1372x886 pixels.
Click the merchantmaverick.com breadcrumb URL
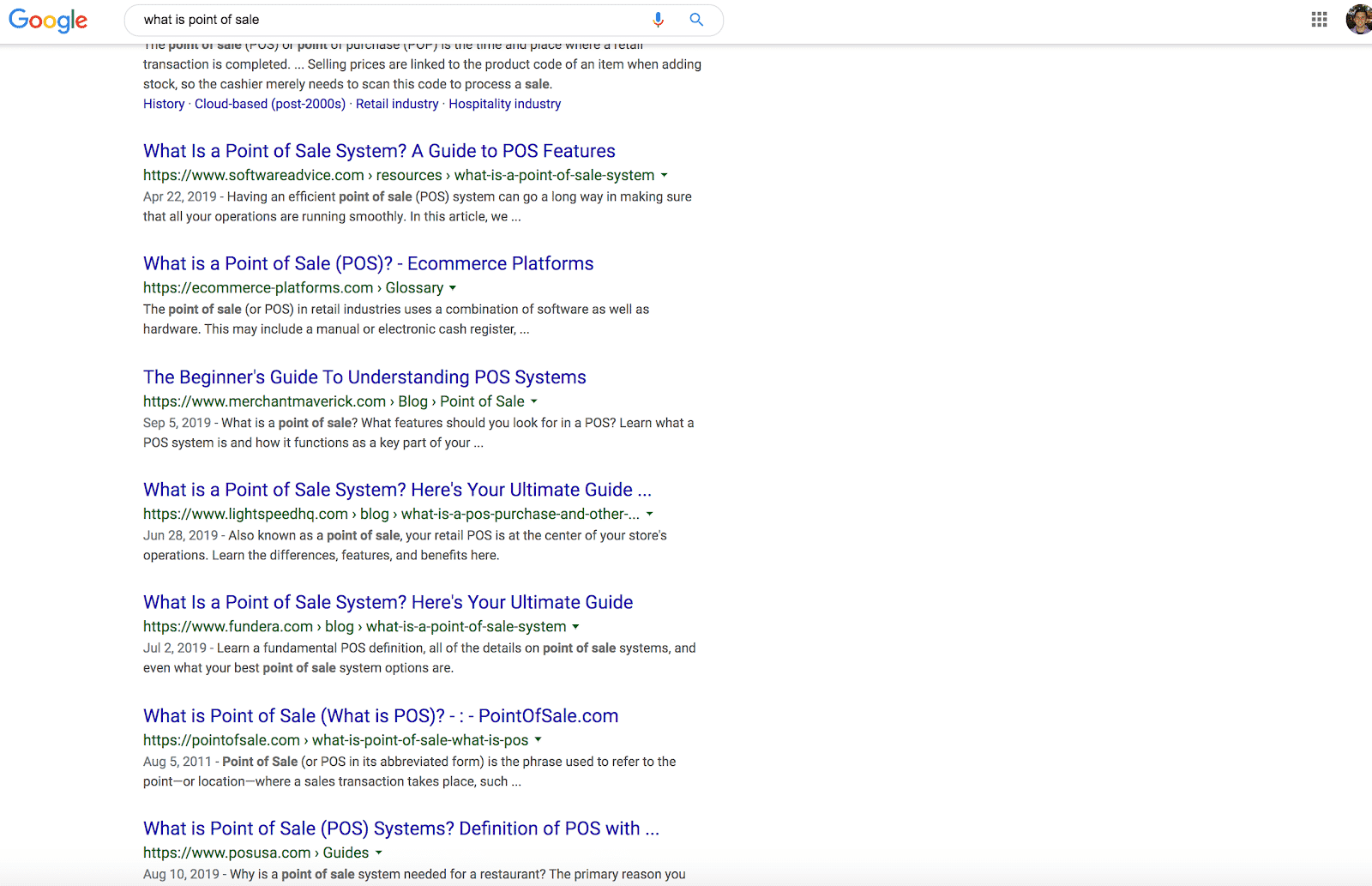click(x=334, y=401)
